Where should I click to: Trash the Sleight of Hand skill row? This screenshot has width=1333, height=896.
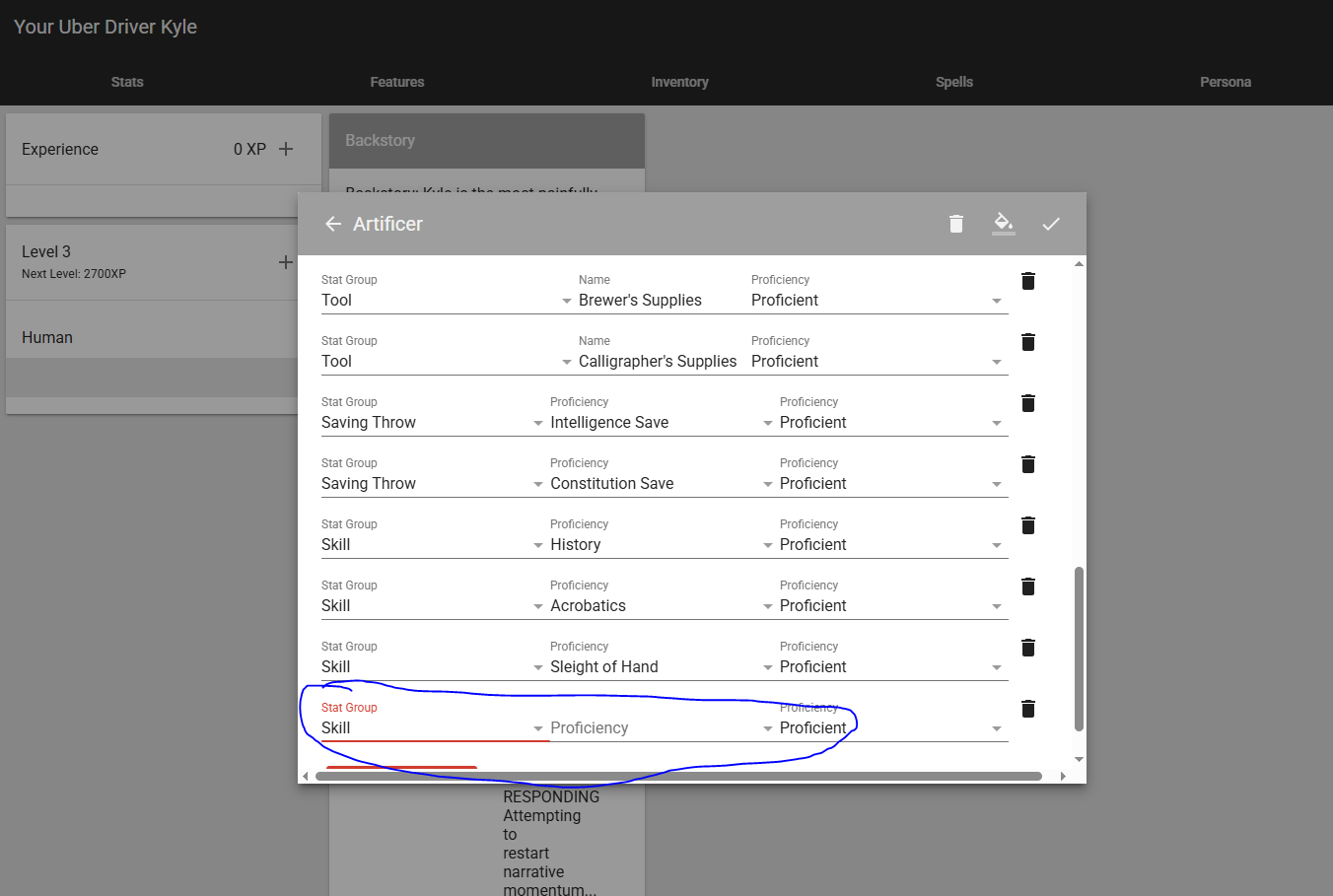pos(1028,648)
